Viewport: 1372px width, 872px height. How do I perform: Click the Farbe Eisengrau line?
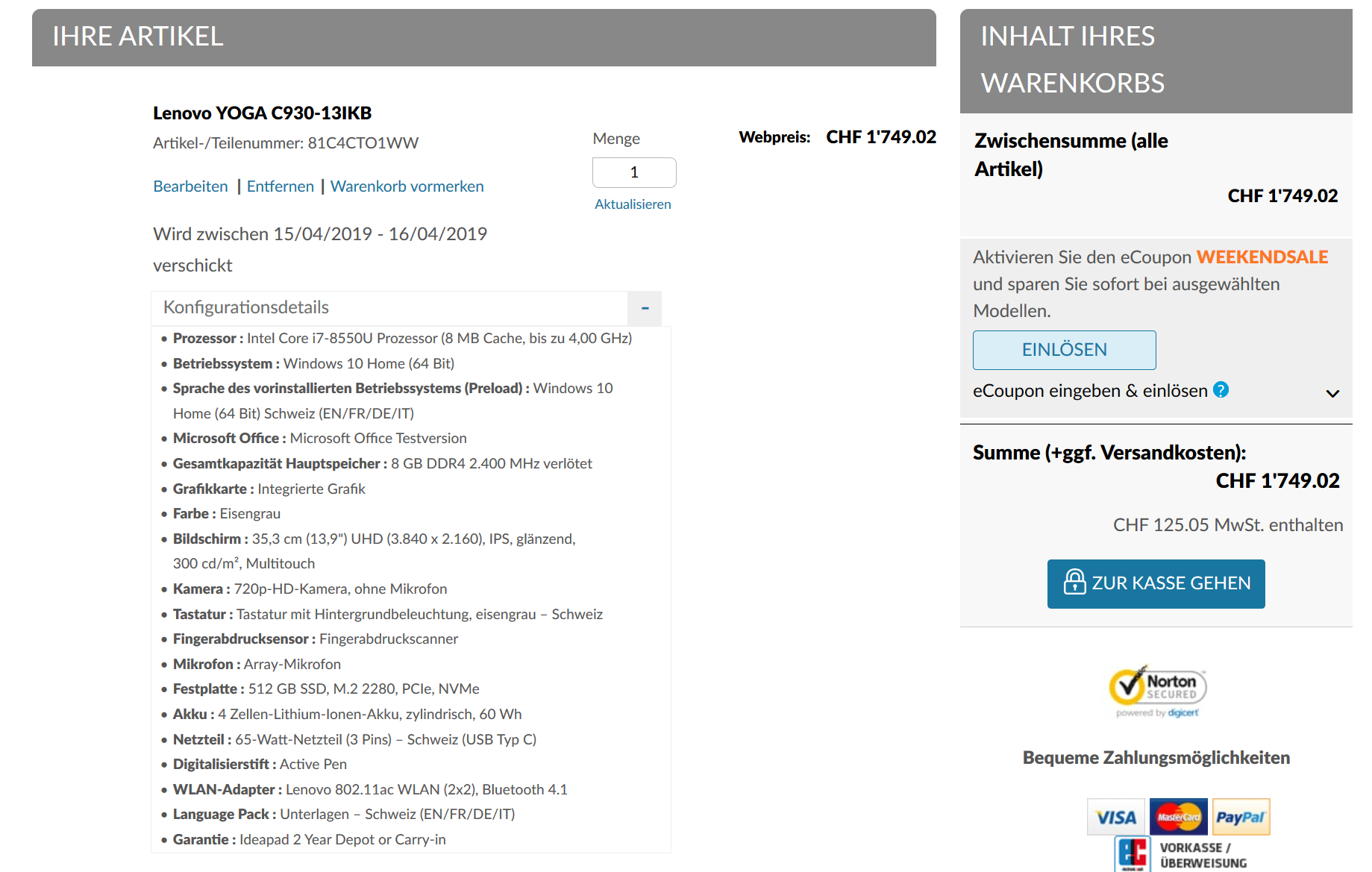click(x=227, y=514)
